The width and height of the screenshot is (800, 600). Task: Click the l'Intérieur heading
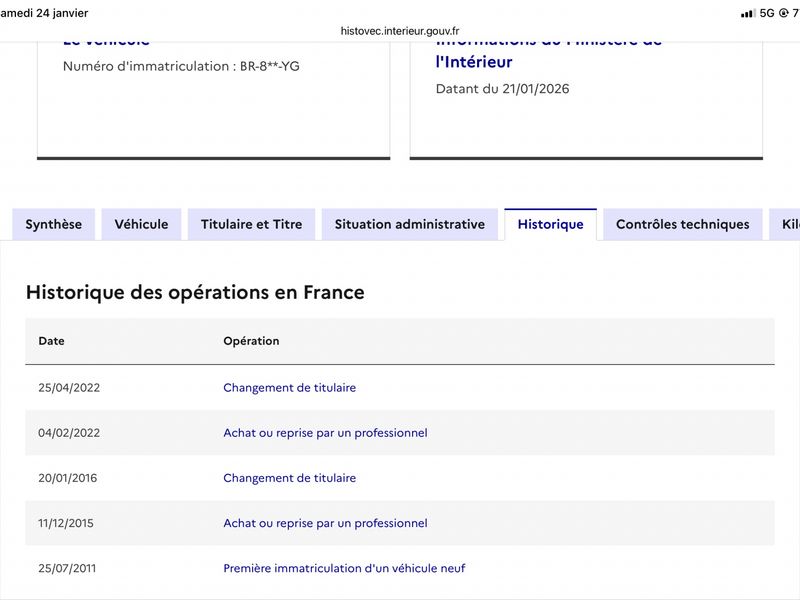[474, 62]
